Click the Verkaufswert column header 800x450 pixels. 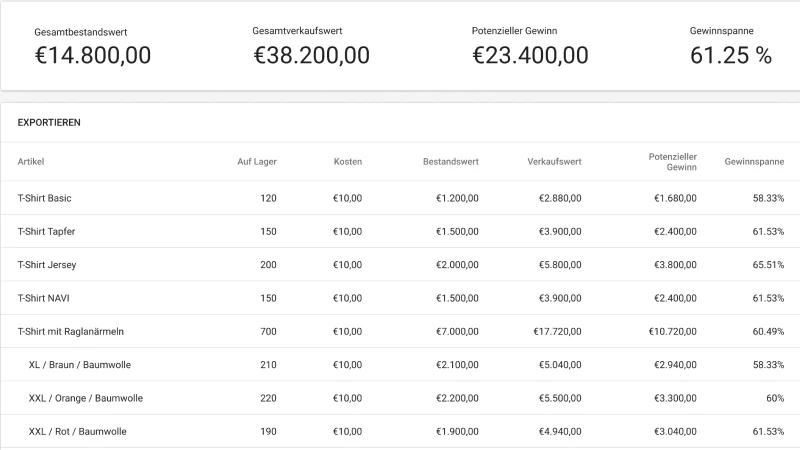(x=554, y=161)
